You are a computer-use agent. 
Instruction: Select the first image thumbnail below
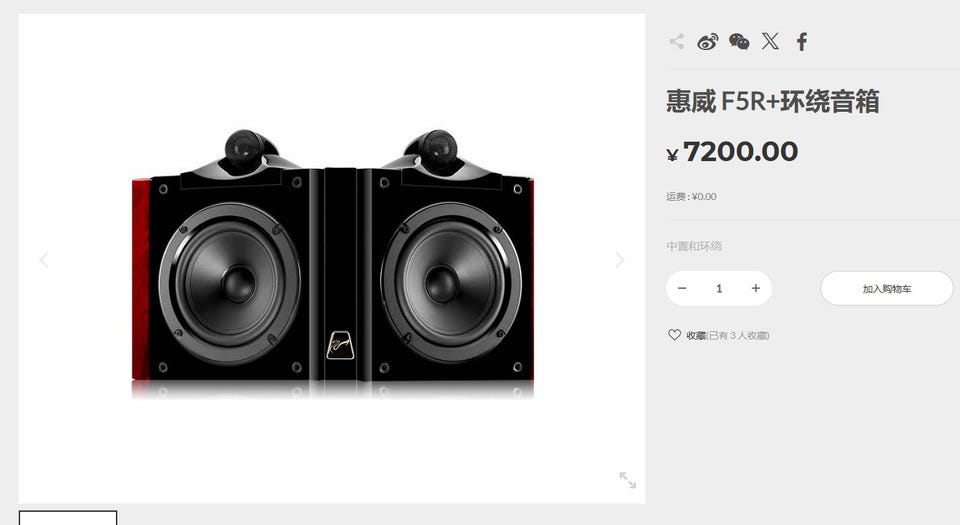pos(67,518)
